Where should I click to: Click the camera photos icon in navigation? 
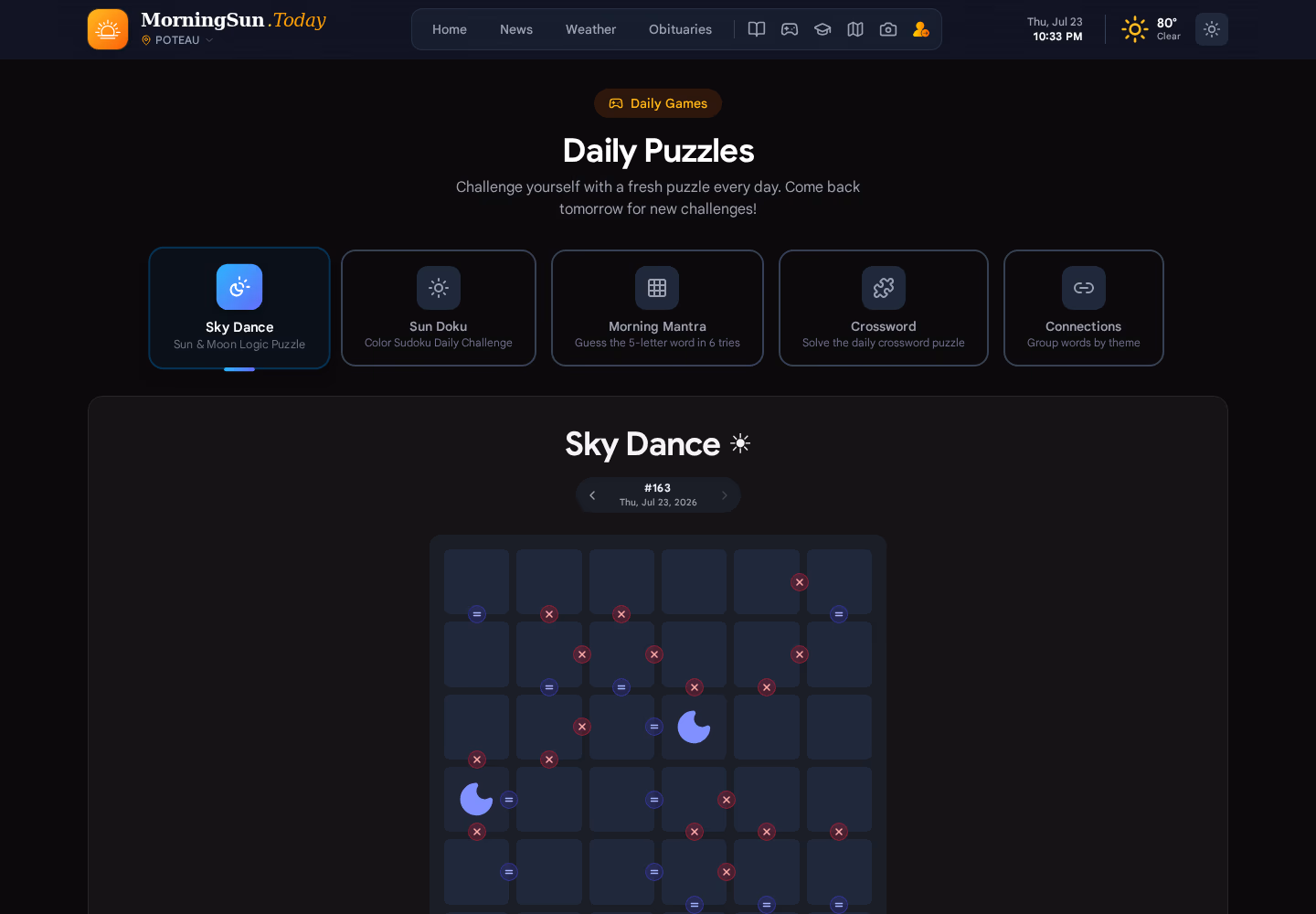888,29
